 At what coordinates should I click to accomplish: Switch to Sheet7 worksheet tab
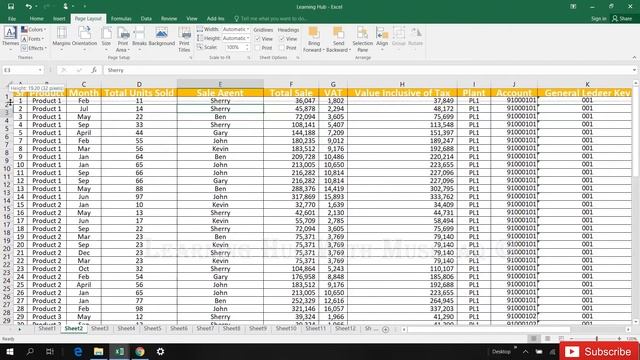205,329
